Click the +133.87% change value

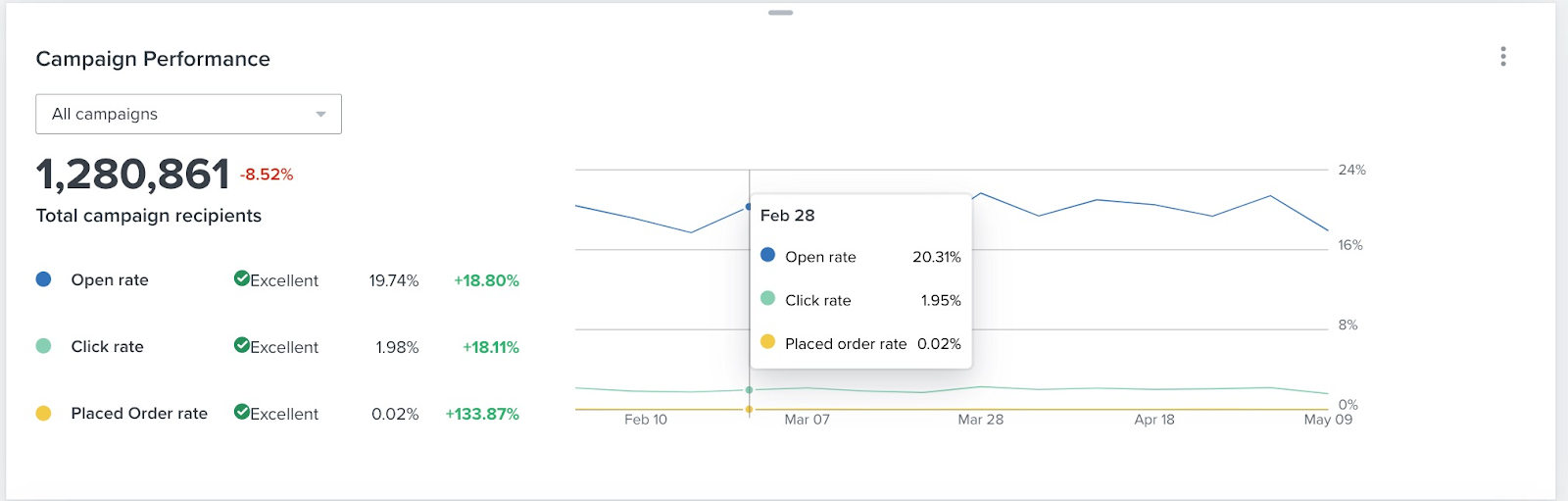point(482,414)
